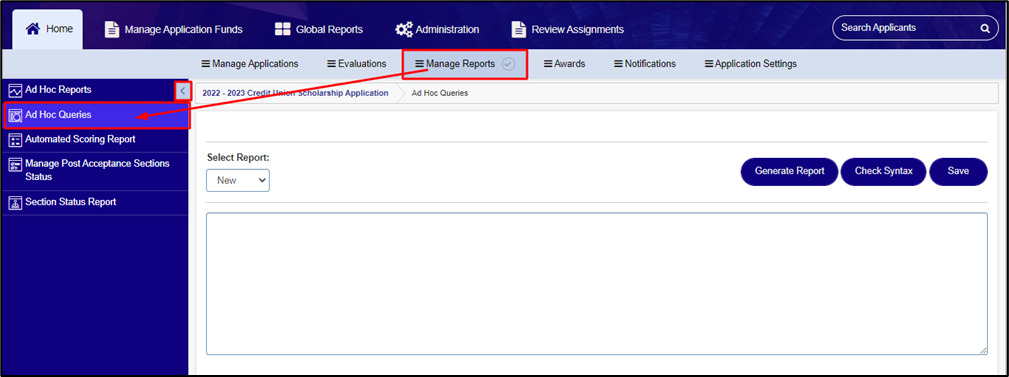This screenshot has width=1009, height=377.
Task: Open Section Status Report in sidebar
Action: (x=95, y=203)
